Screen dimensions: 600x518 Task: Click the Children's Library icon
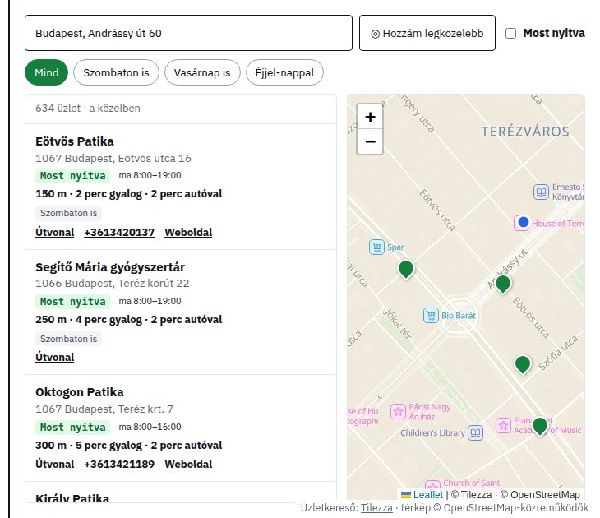475,433
